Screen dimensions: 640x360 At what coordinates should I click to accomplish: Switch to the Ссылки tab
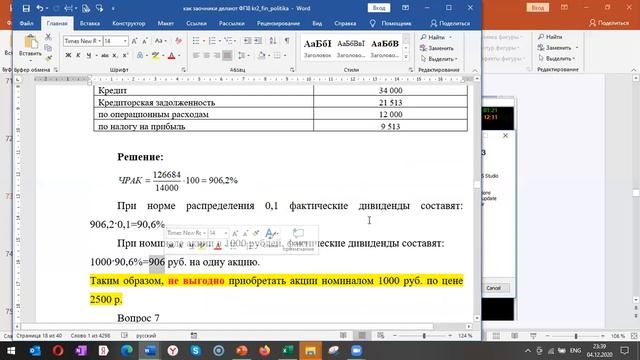point(196,23)
